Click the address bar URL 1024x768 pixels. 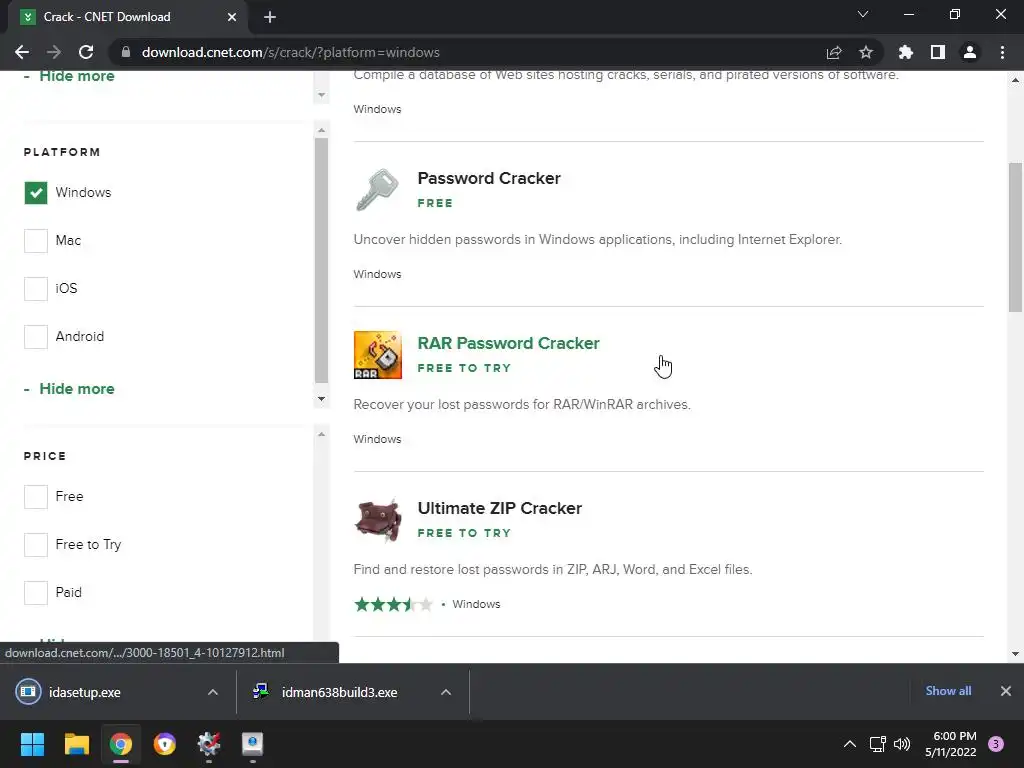tap(291, 52)
